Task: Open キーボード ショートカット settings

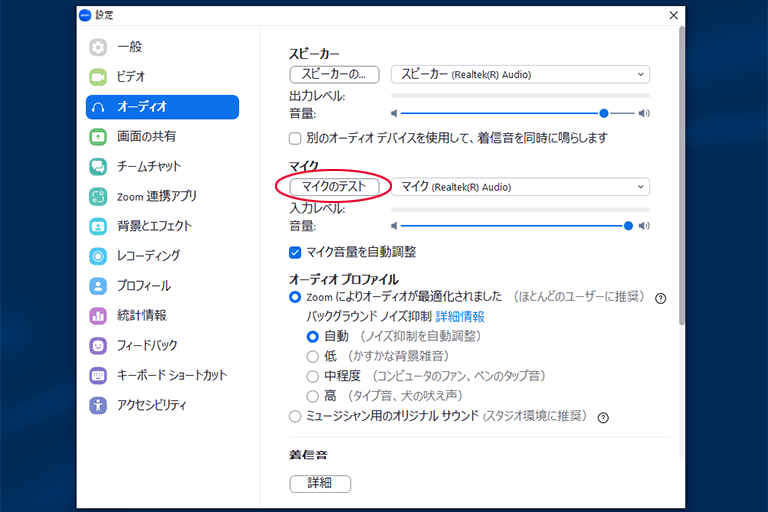Action: coord(162,376)
